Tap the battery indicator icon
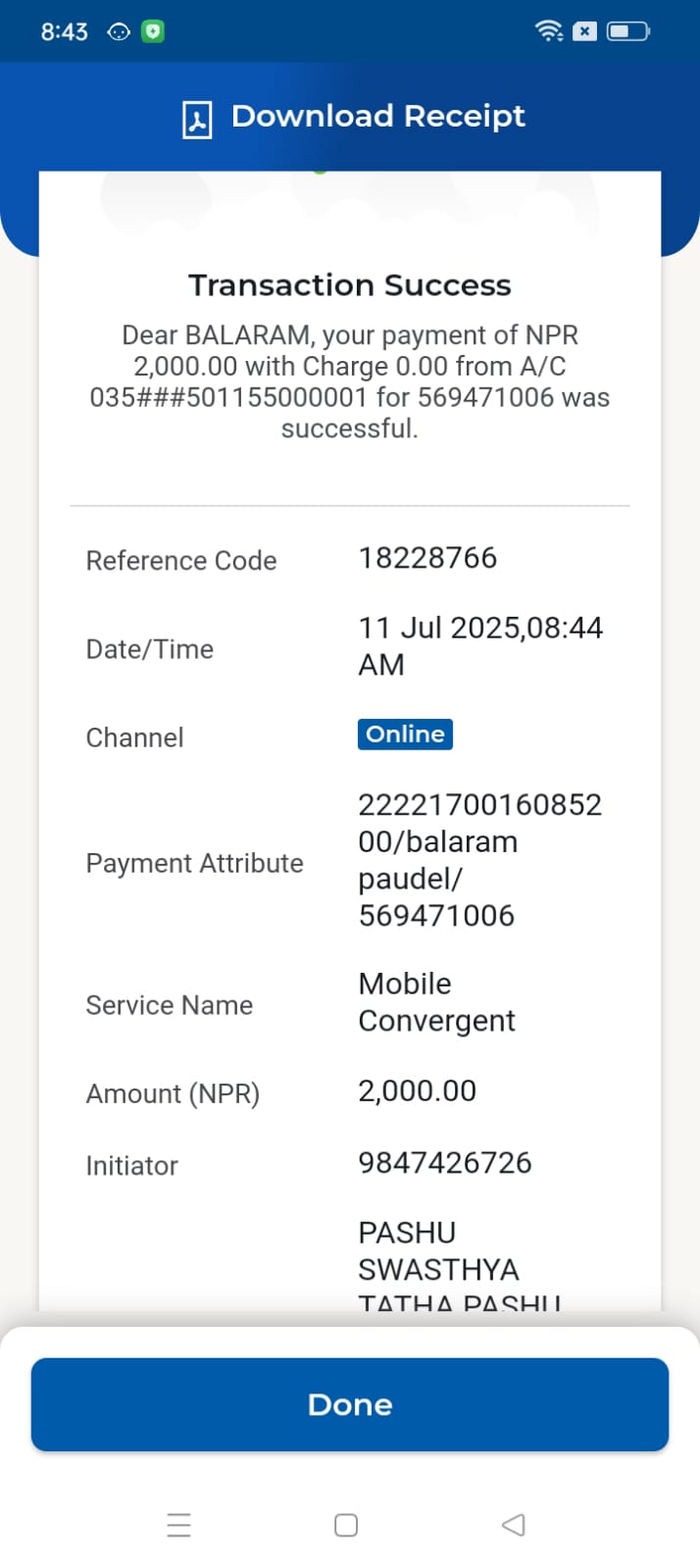Viewport: 700px width, 1568px height. point(627,31)
